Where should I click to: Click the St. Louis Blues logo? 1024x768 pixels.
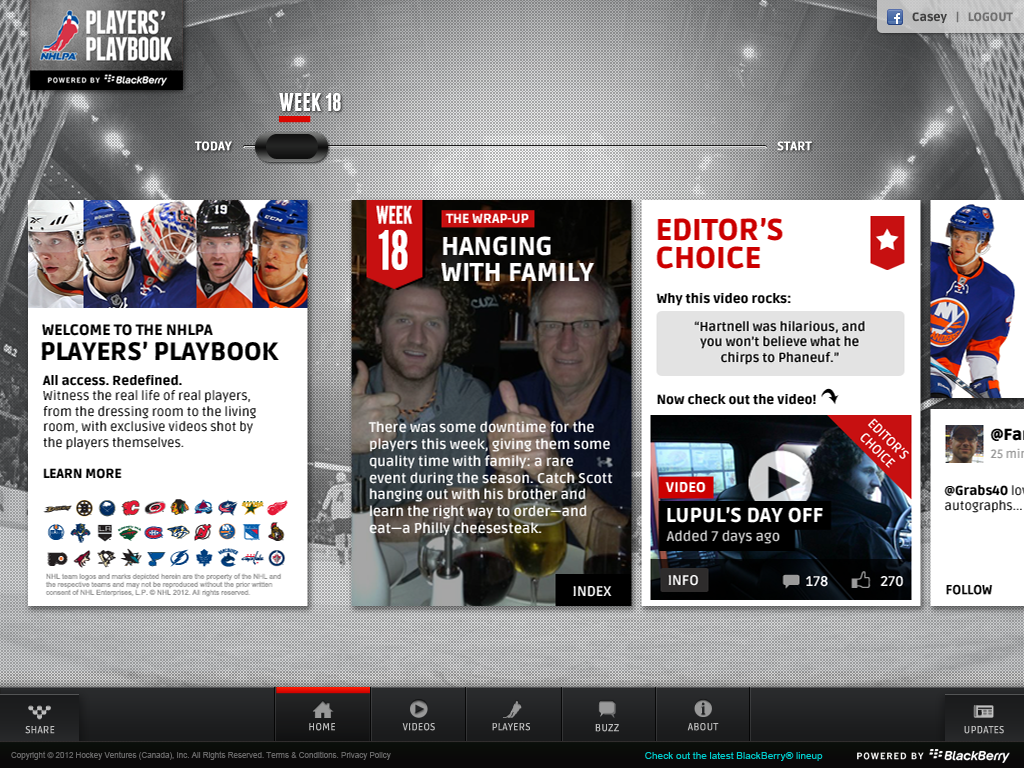tap(155, 558)
